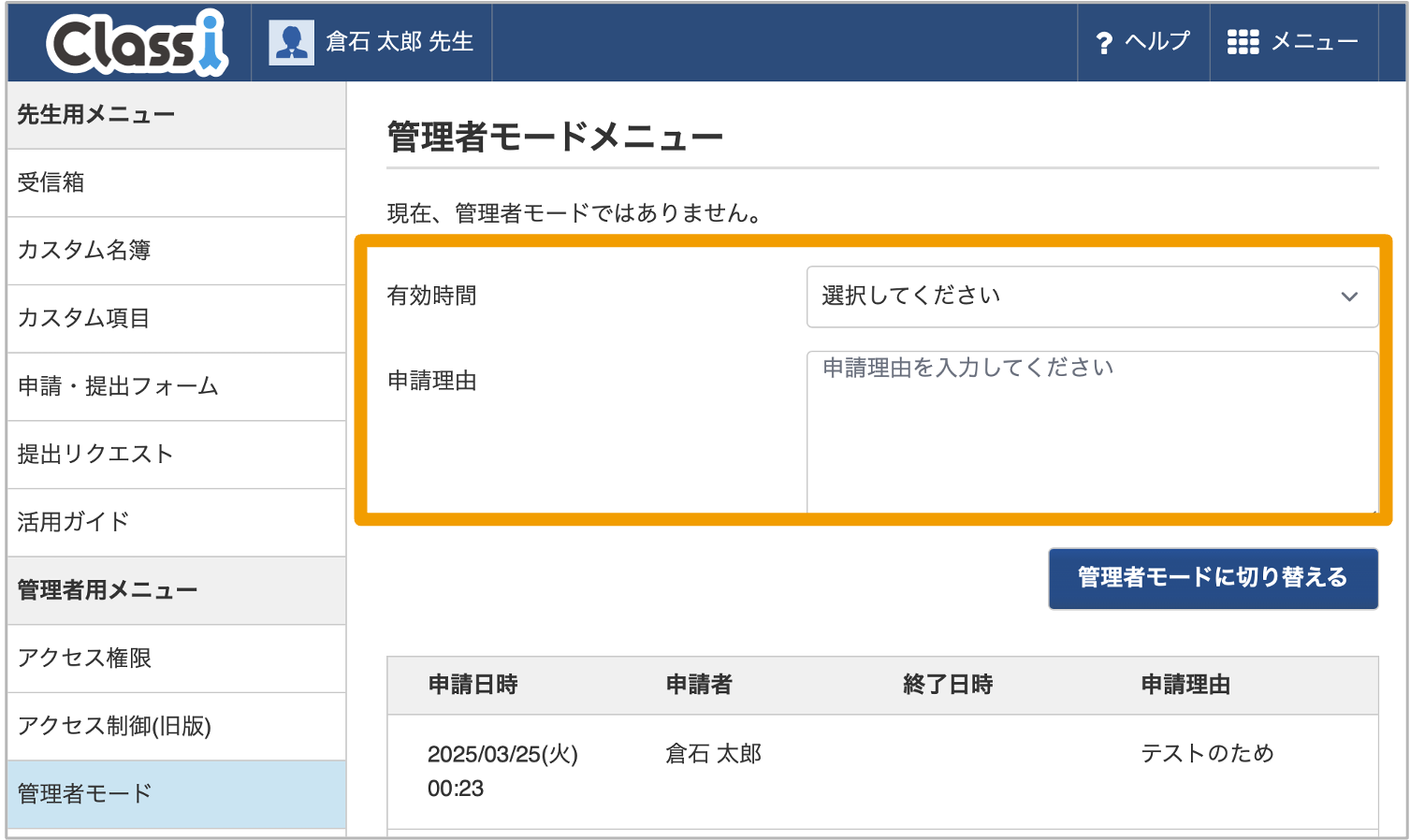Image resolution: width=1410 pixels, height=840 pixels.
Task: Click the Classi logo
Action: click(x=138, y=42)
